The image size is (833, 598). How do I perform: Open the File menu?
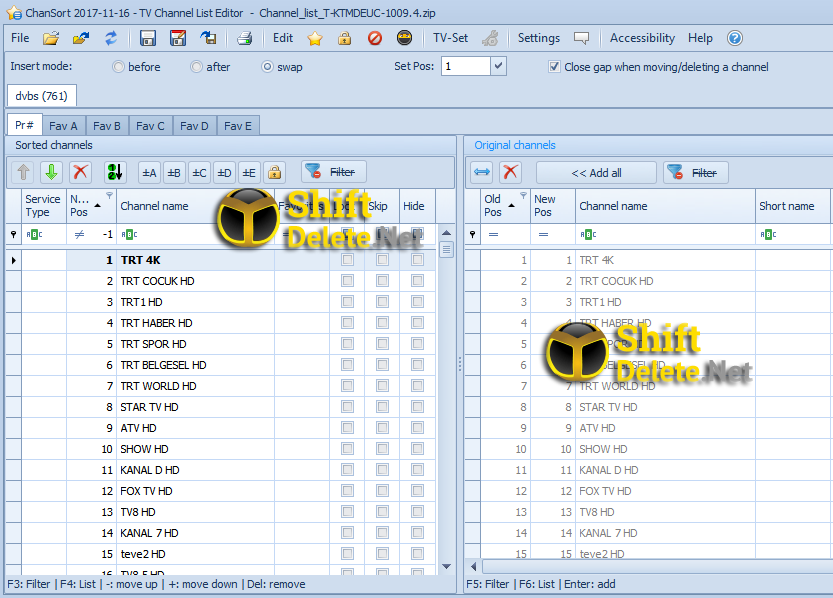(20, 38)
